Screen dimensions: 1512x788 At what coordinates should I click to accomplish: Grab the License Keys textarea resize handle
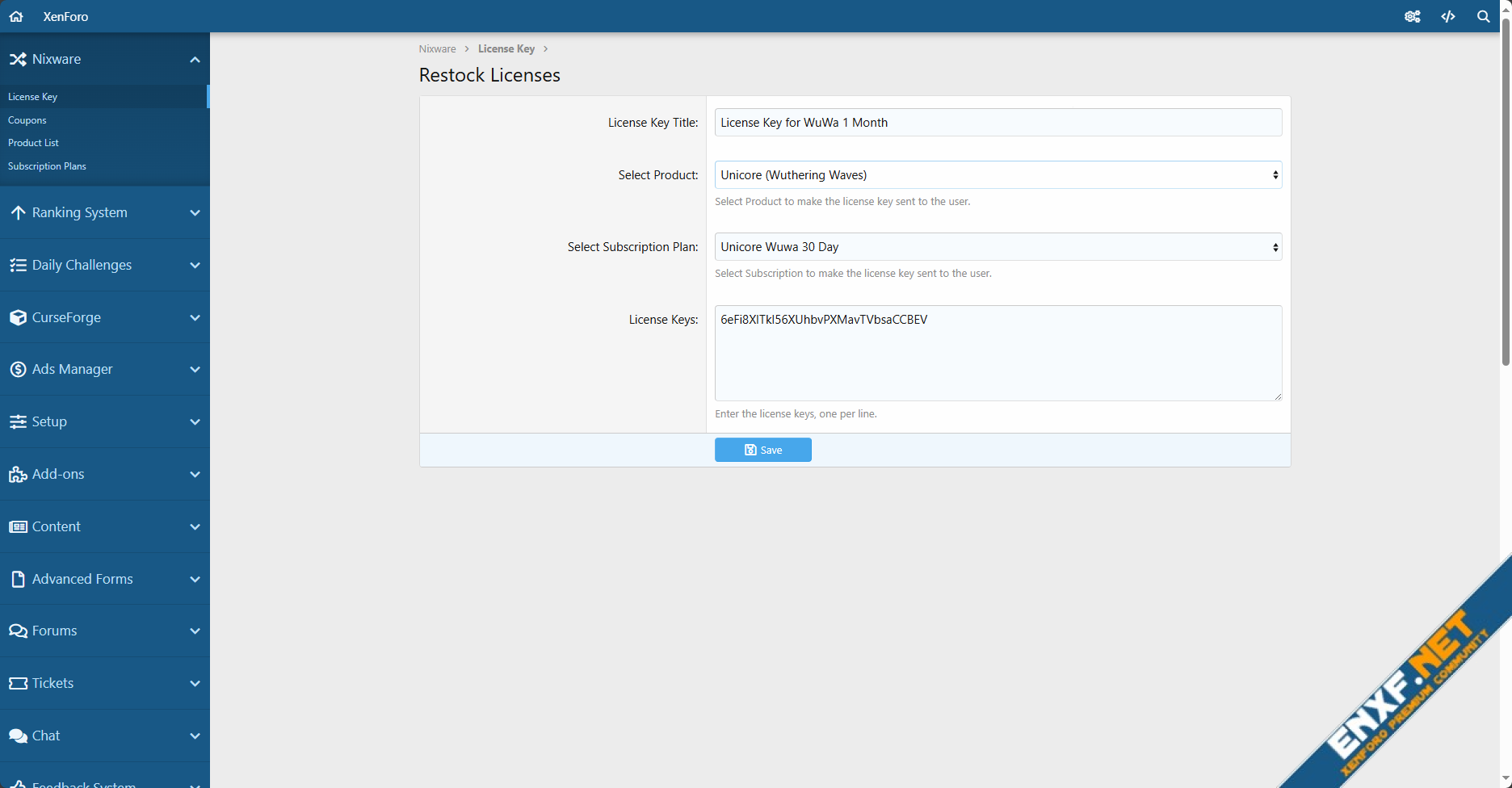click(x=1278, y=396)
